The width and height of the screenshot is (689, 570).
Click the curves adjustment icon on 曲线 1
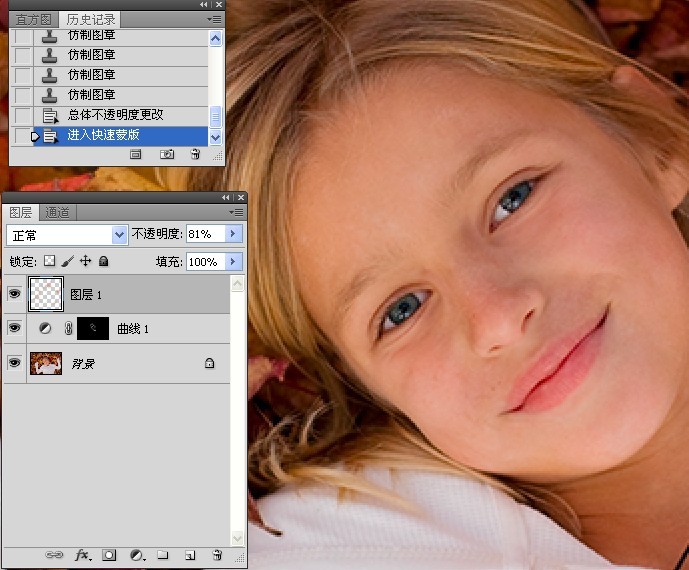(x=45, y=328)
